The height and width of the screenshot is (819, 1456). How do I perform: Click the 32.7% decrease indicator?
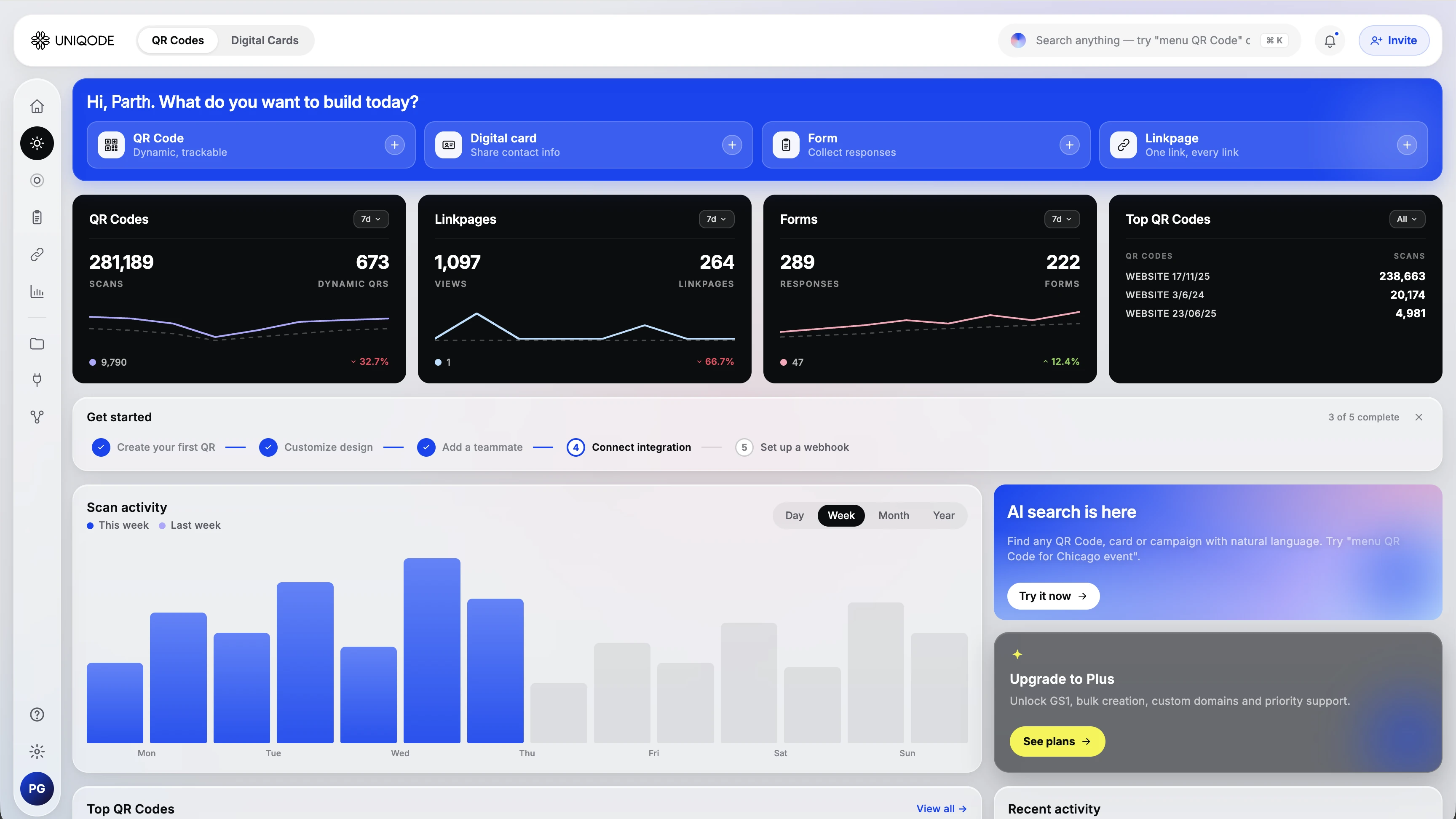click(x=369, y=362)
